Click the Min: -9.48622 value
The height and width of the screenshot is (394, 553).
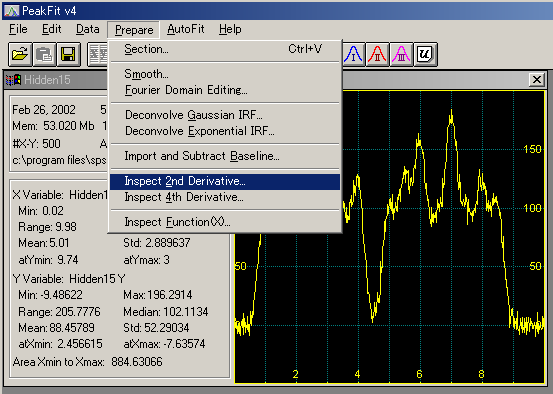(50, 295)
